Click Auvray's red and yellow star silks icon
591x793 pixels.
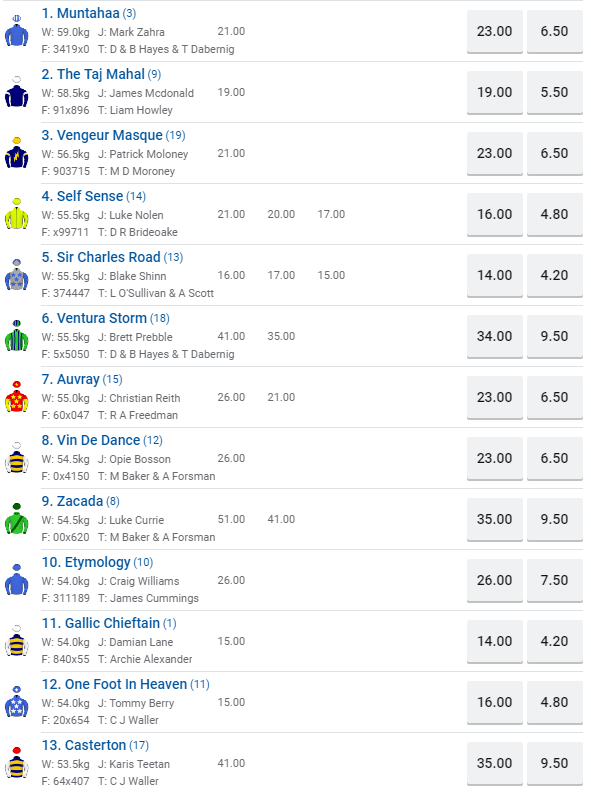pos(17,397)
